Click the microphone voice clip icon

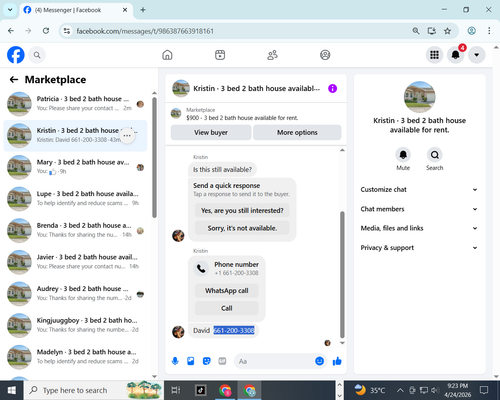tap(175, 361)
